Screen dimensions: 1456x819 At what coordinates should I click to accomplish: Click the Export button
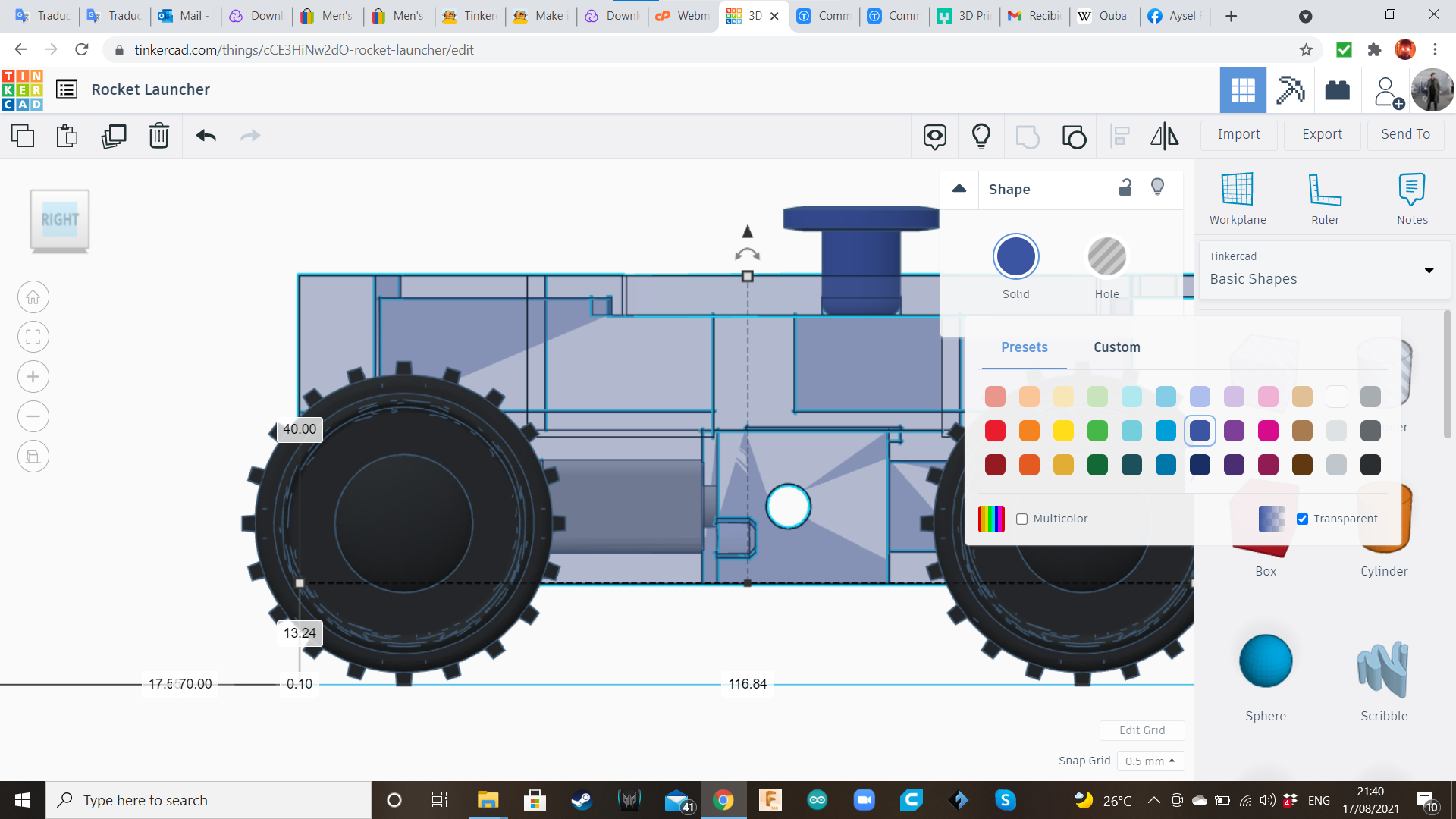pos(1322,135)
